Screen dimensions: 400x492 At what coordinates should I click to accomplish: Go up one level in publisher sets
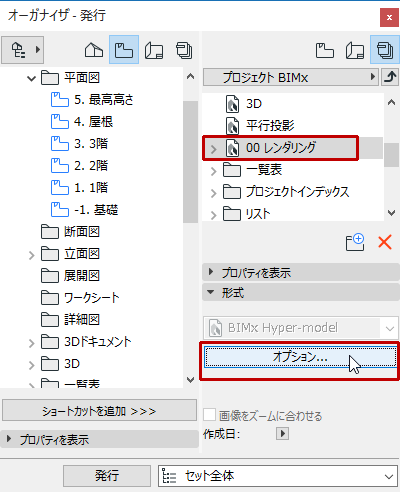390,77
